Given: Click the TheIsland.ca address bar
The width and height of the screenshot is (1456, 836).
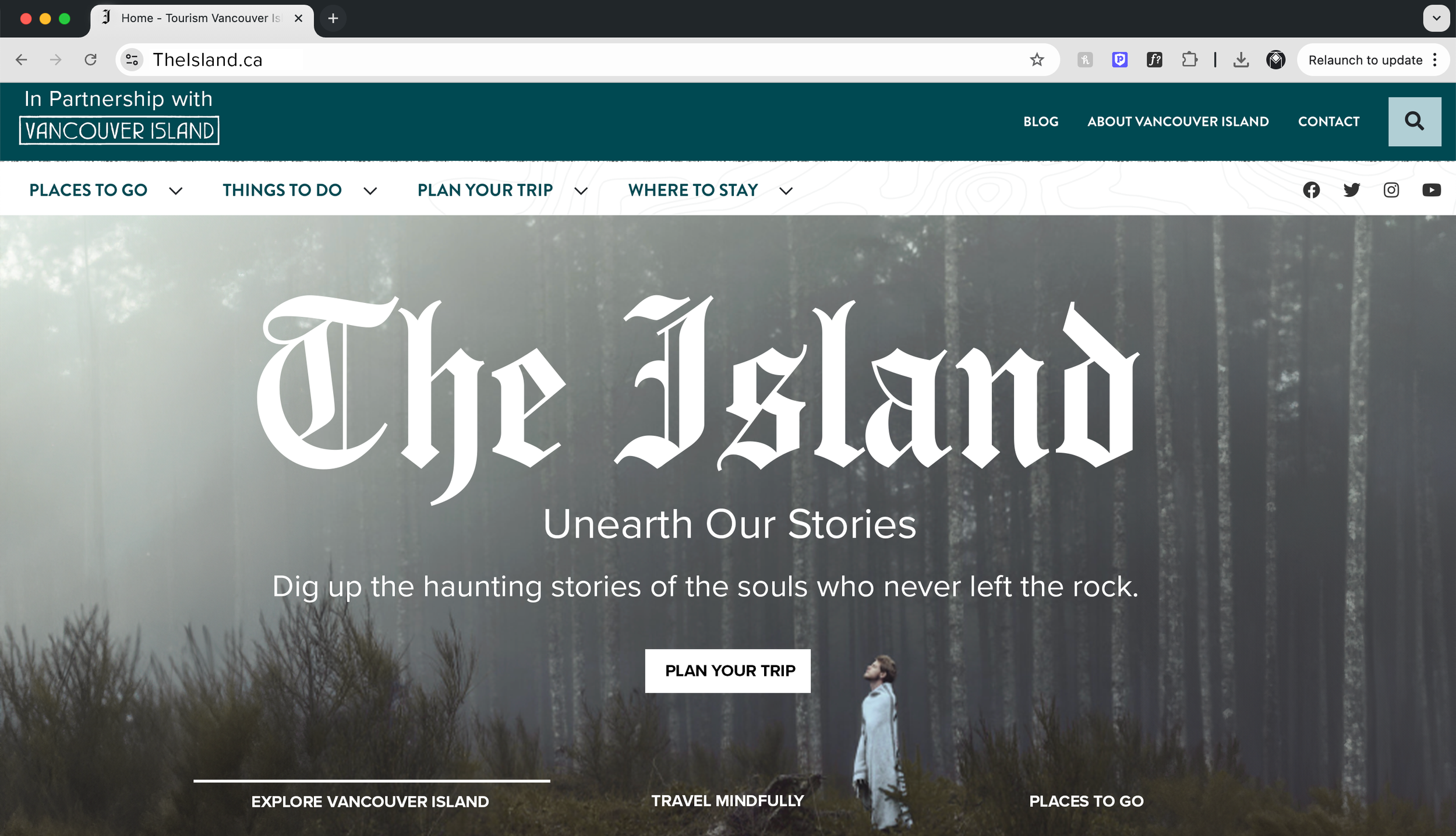Looking at the screenshot, I should pos(582,59).
